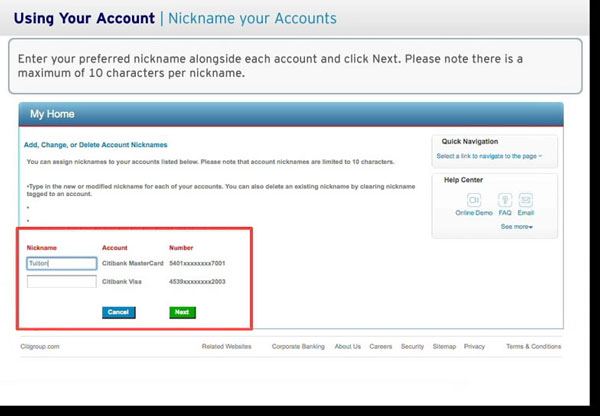The height and width of the screenshot is (416, 600).
Task: Open the Online Demo video icon
Action: pos(474,200)
